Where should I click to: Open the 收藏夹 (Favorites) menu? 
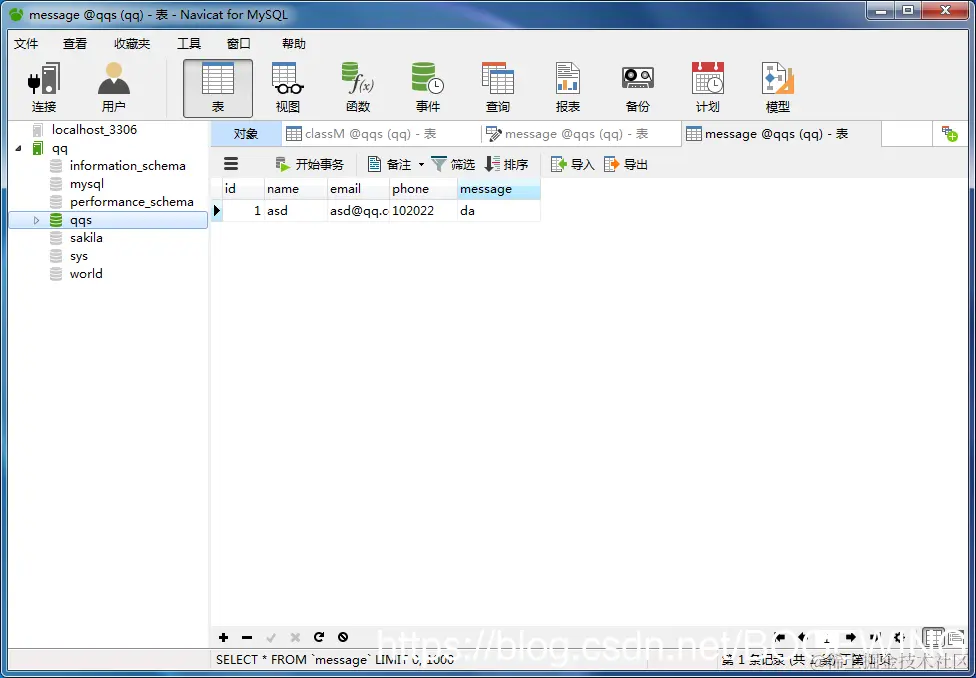(x=132, y=44)
